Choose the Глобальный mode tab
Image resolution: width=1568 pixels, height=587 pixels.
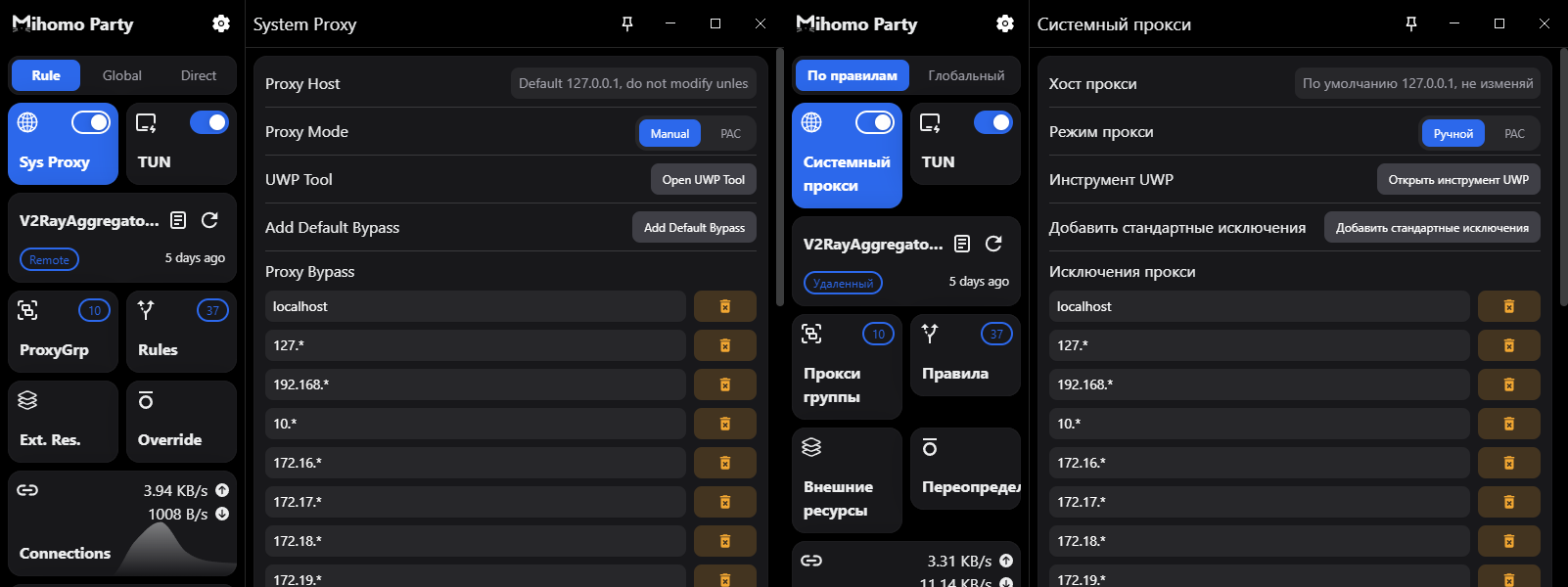[x=965, y=75]
